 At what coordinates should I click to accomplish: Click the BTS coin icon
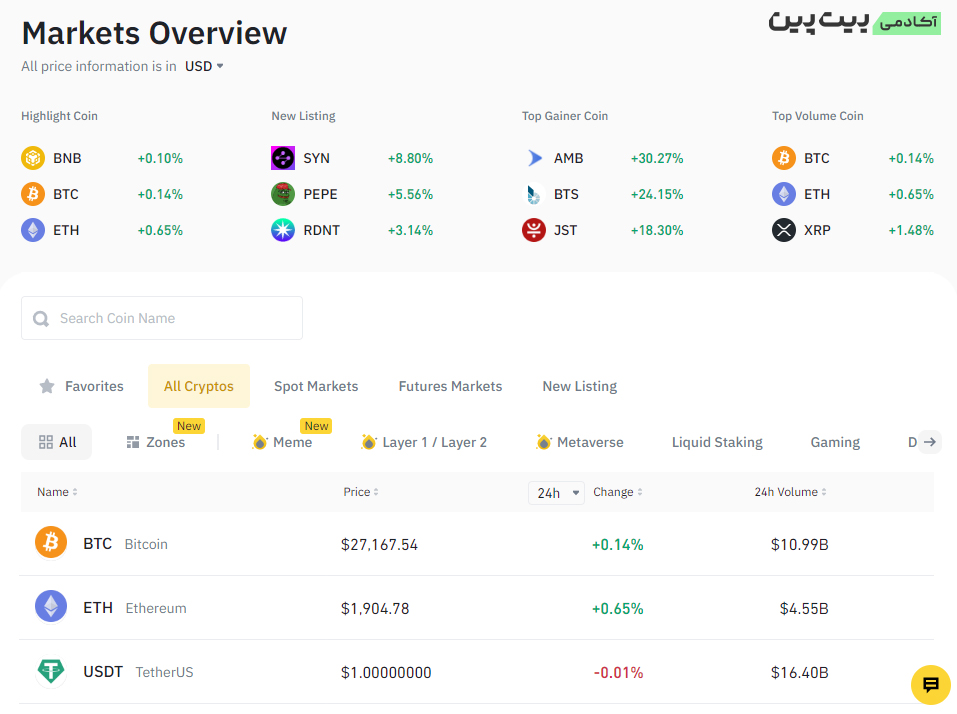[534, 194]
